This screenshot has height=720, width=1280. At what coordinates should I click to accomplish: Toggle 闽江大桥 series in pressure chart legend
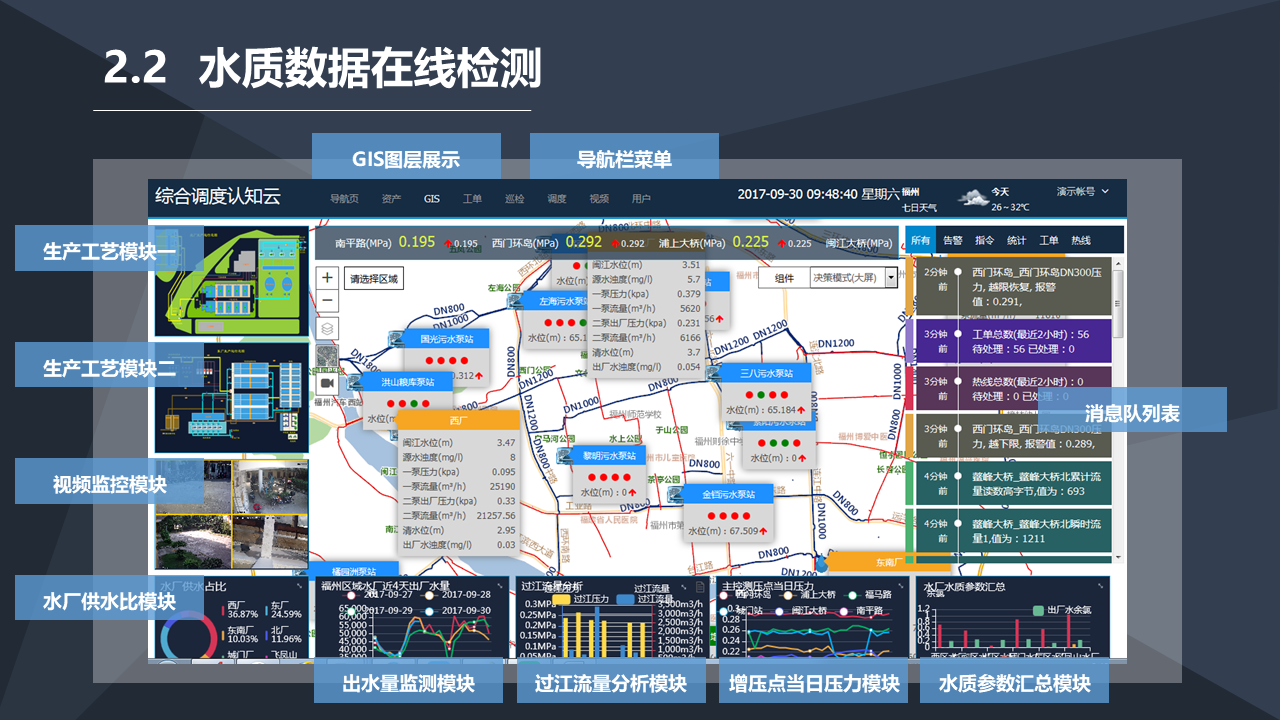(799, 610)
